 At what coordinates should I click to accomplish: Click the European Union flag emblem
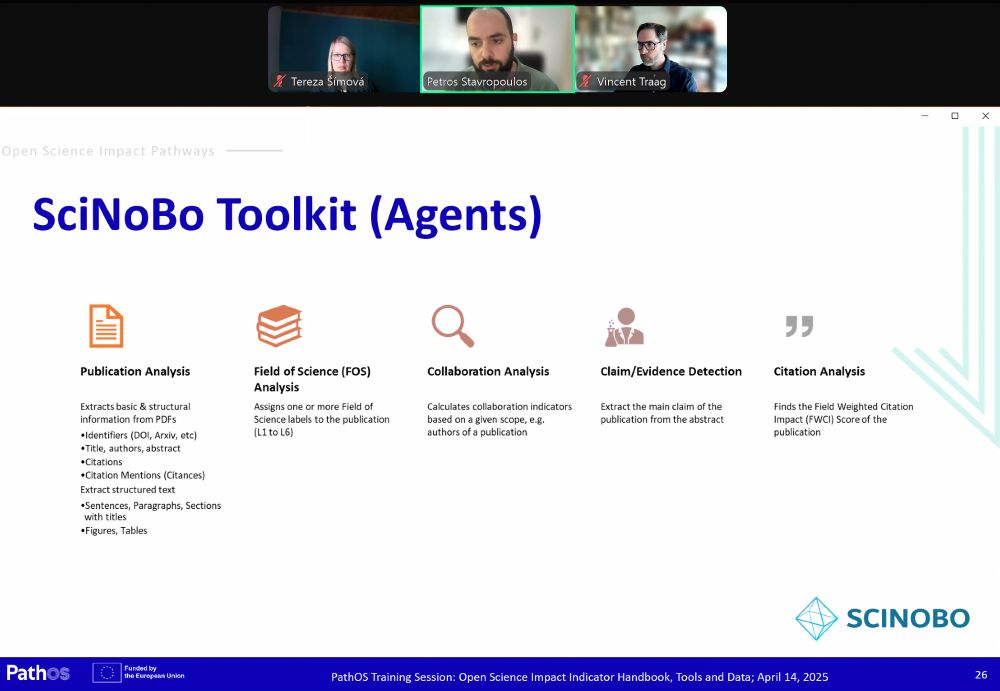tap(107, 672)
